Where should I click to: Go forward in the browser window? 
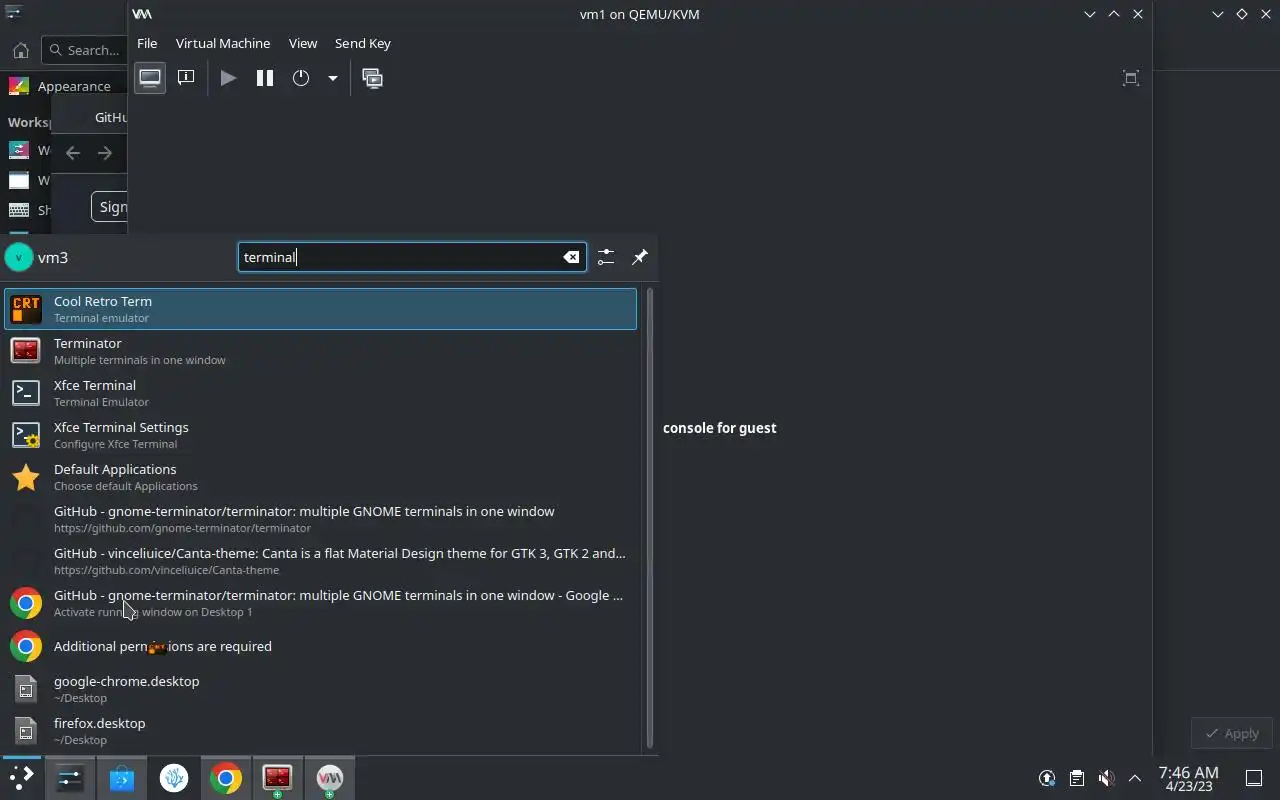pyautogui.click(x=105, y=153)
